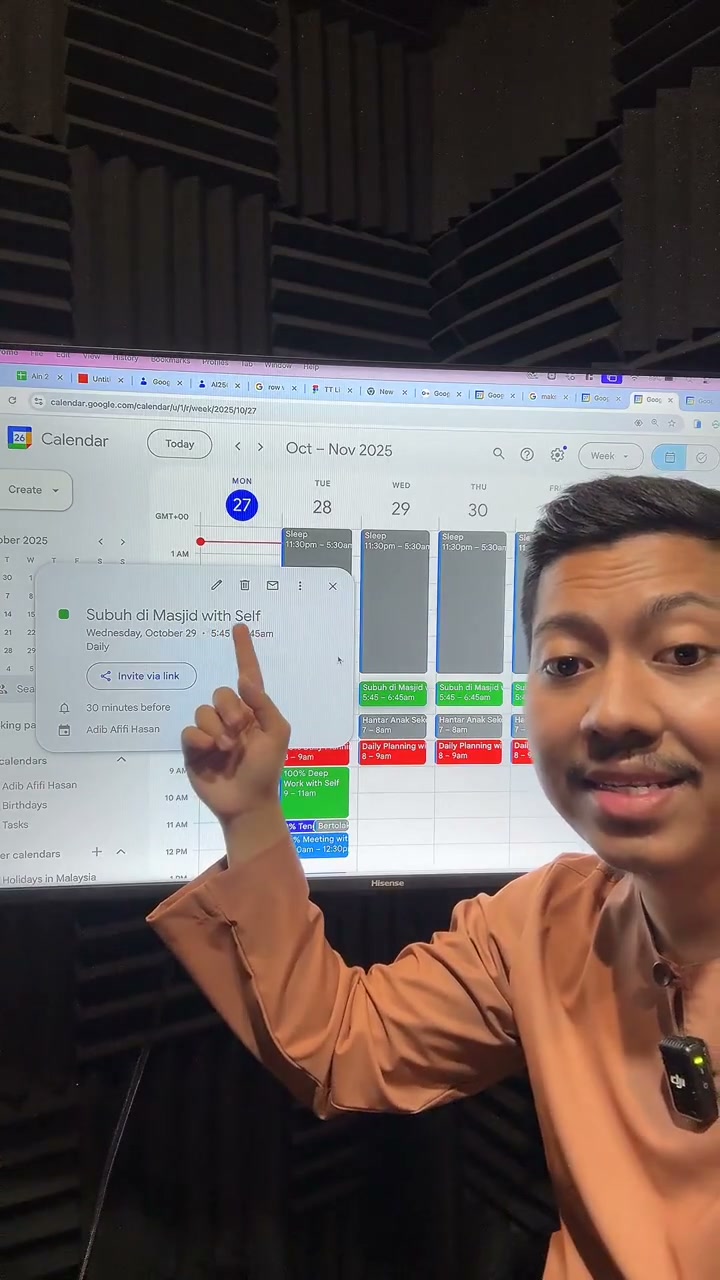Open the Meeting event ending 12:30pm
720x1280 pixels.
tap(318, 845)
